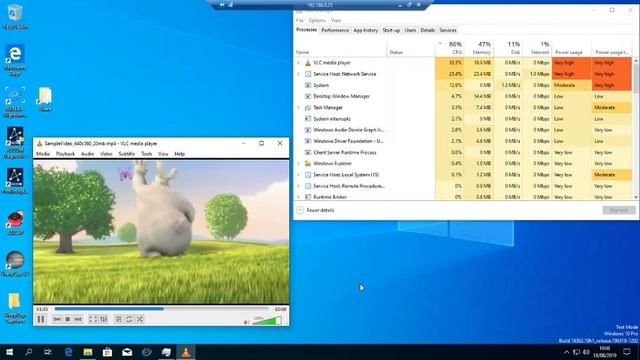Sort processes by Network column
This screenshot has height=360, width=640.
[x=537, y=48]
